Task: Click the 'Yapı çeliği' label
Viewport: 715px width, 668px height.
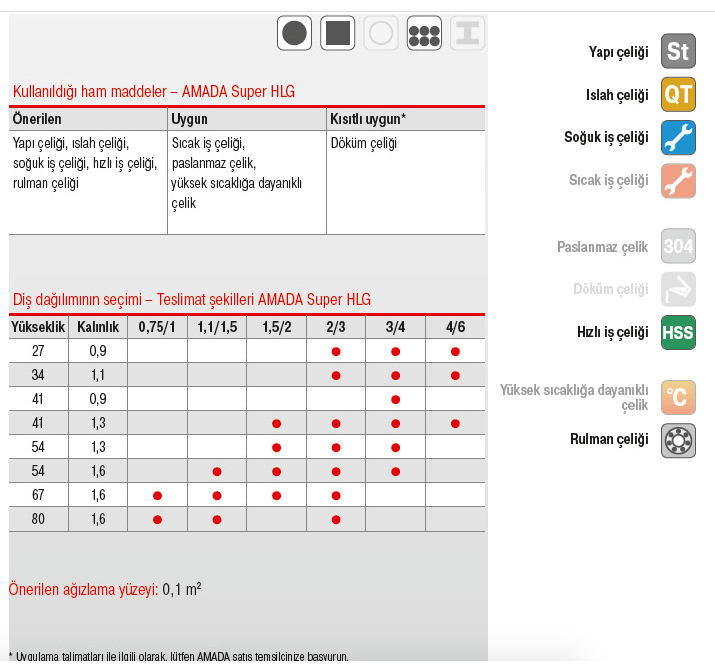Action: [x=618, y=52]
